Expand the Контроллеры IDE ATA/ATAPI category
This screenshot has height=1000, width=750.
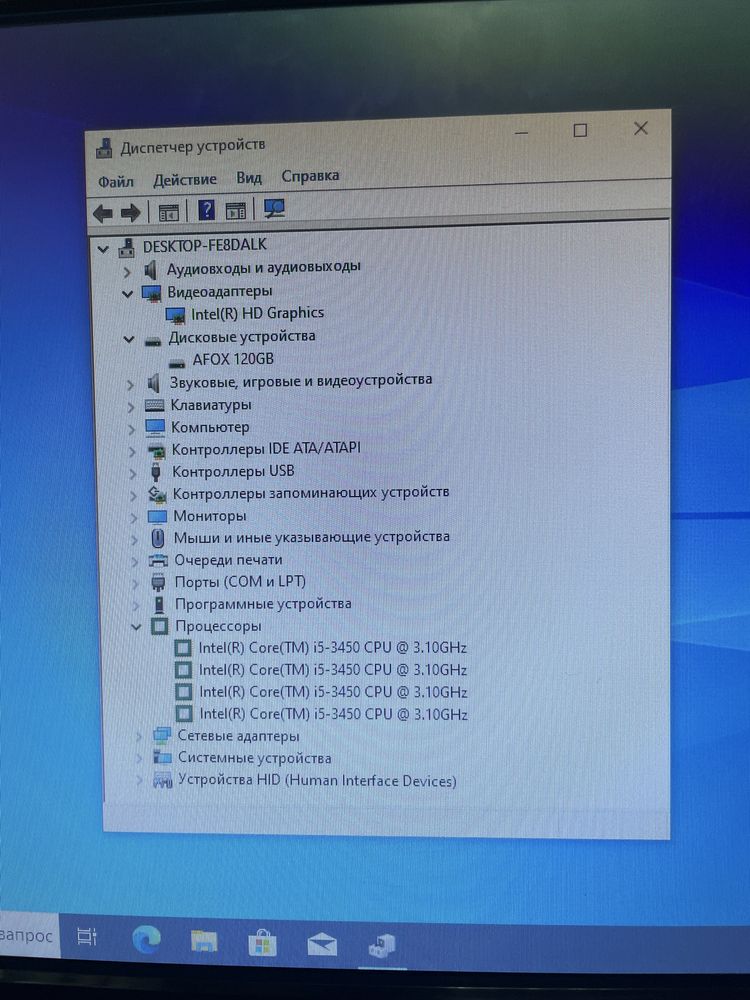(132, 452)
